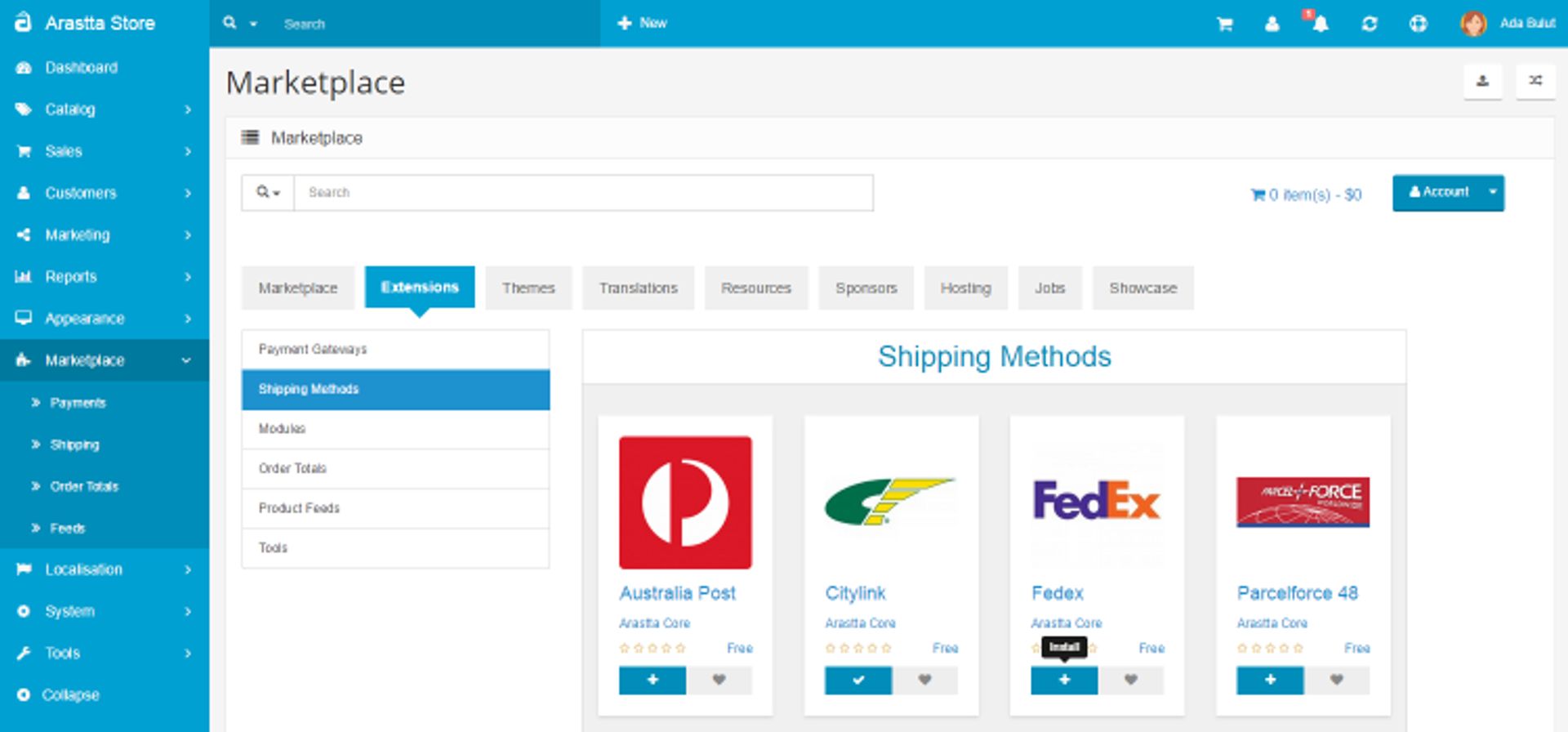1568x732 pixels.
Task: Add Australia Post to favorites heart
Action: point(719,680)
